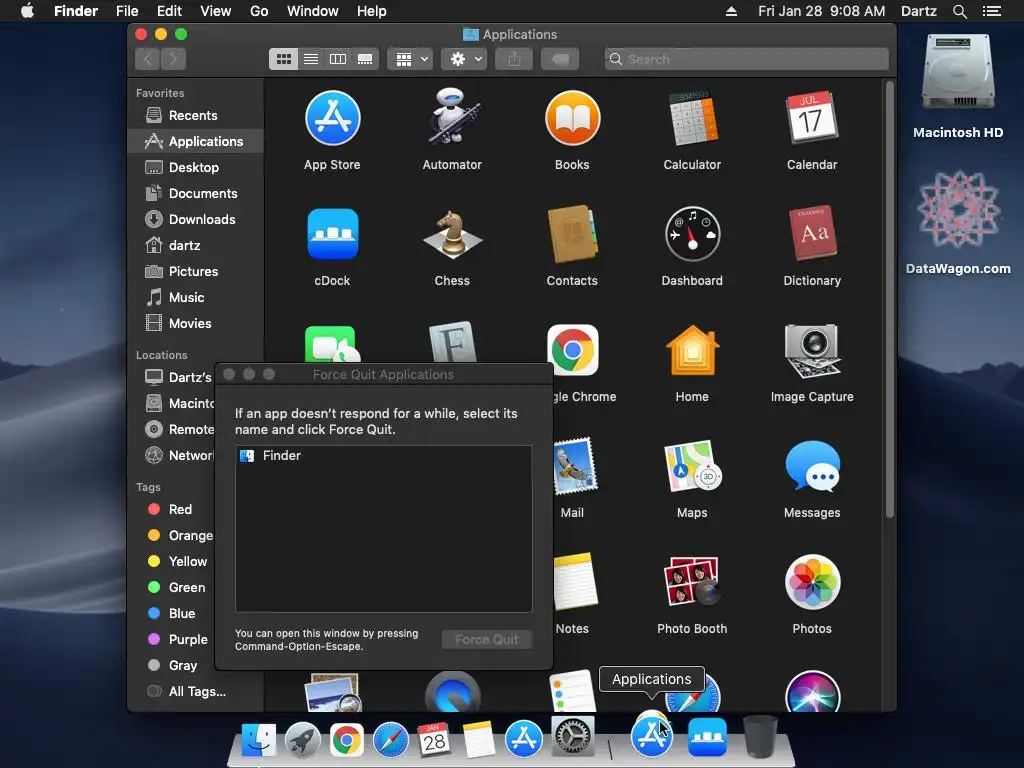Open Safari compass icon in Dock

pos(391,739)
